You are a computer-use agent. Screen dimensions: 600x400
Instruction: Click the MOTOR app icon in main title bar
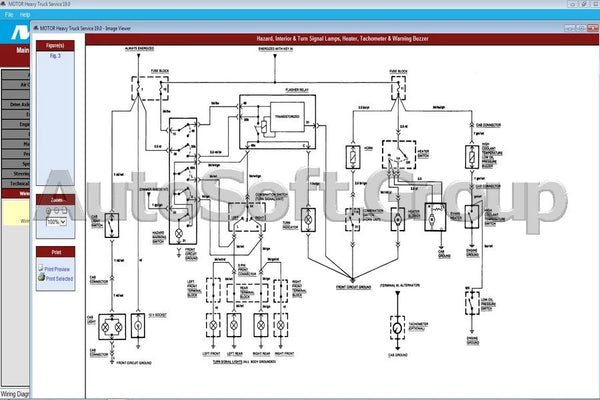[5, 5]
